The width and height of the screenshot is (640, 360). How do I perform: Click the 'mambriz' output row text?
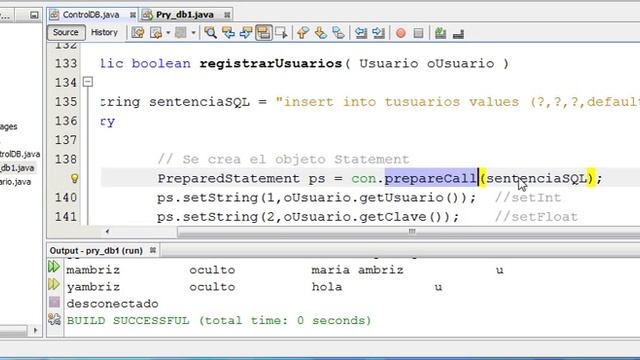(x=93, y=270)
